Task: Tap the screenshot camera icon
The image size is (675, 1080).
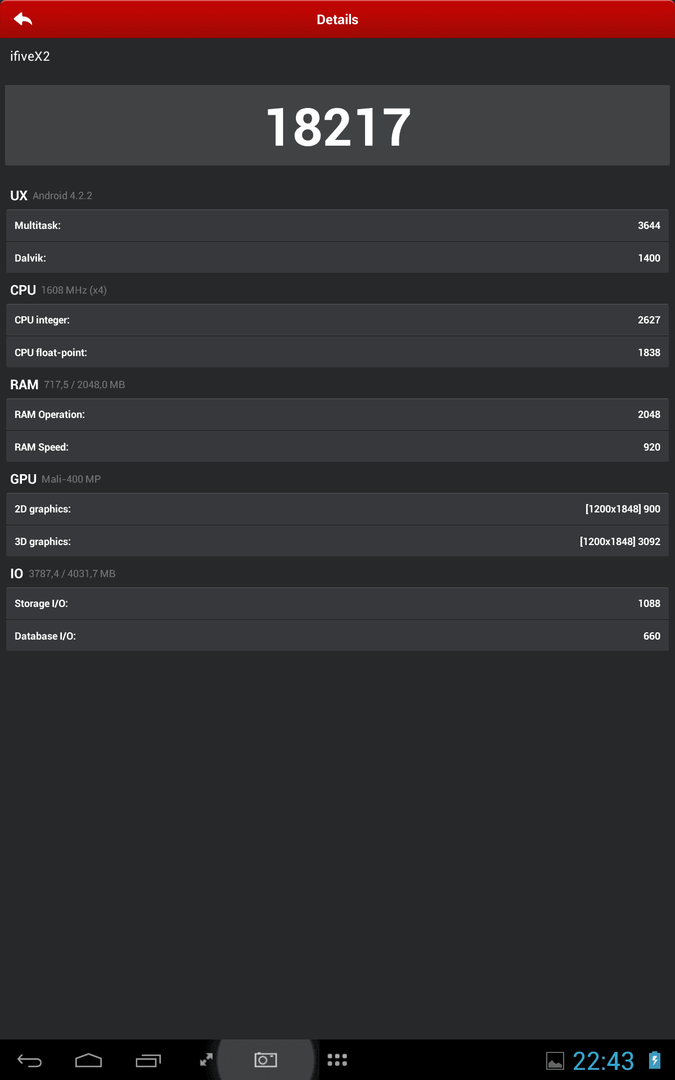Action: [x=265, y=1059]
